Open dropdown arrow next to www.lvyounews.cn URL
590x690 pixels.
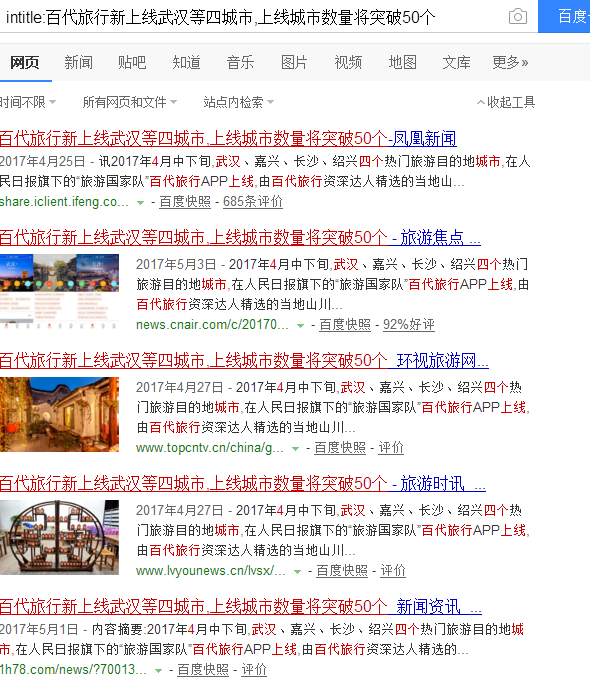pos(297,572)
